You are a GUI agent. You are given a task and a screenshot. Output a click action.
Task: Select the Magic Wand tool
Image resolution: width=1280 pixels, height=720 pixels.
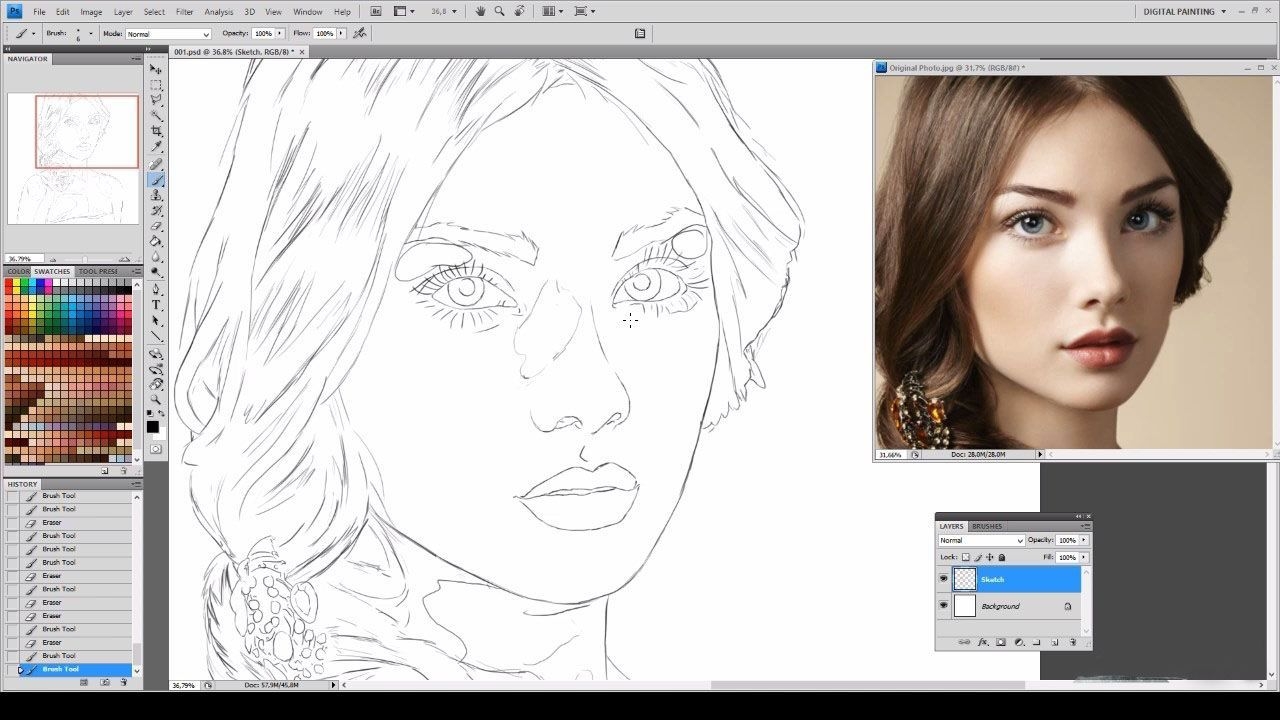pos(156,116)
